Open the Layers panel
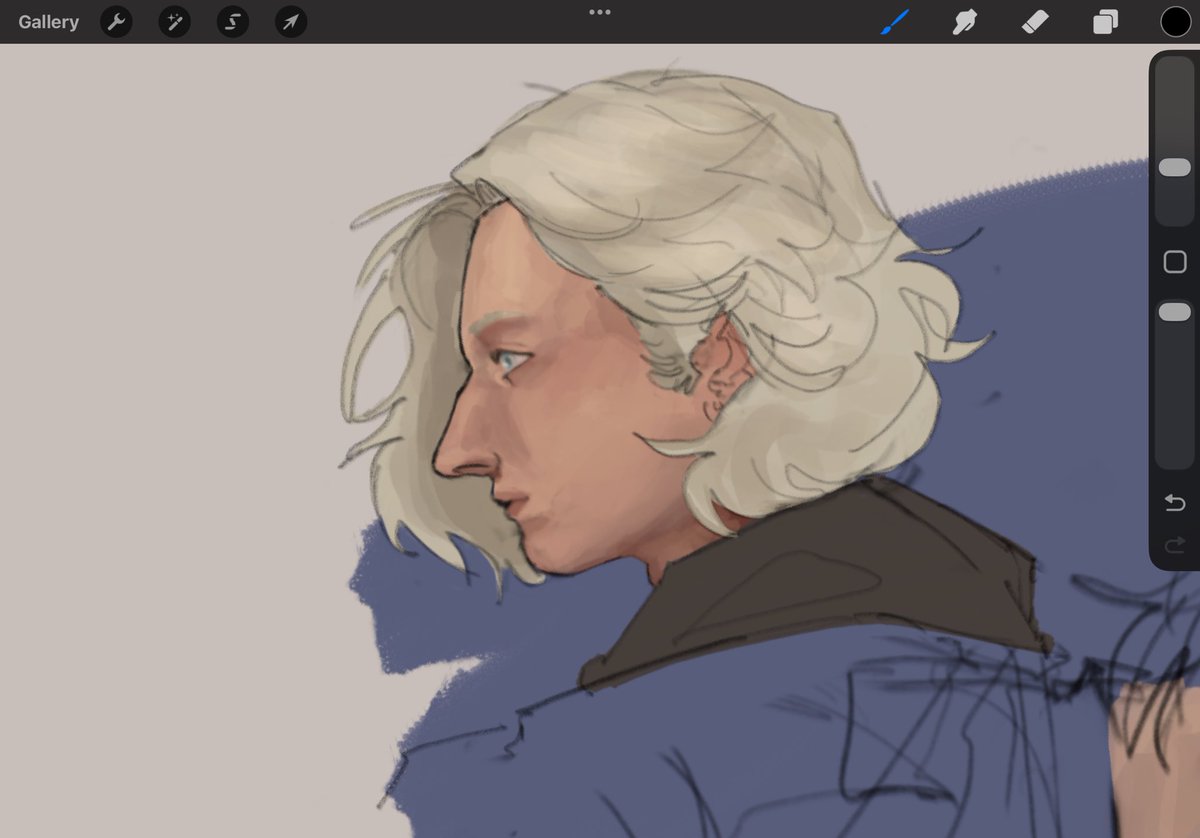 [1105, 22]
